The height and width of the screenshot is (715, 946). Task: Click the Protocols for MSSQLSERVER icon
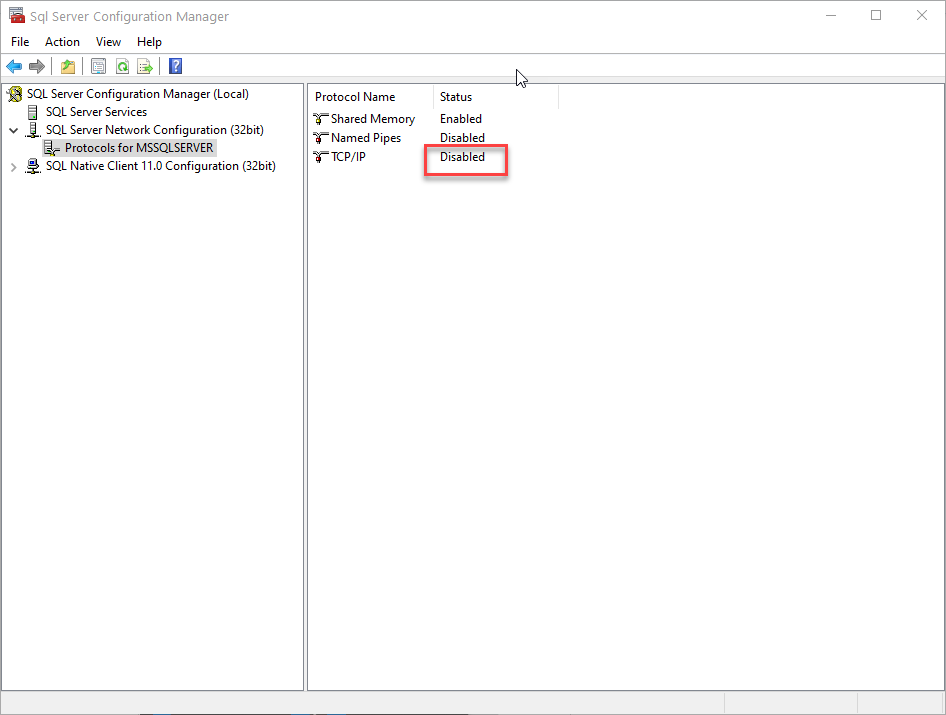tap(52, 148)
